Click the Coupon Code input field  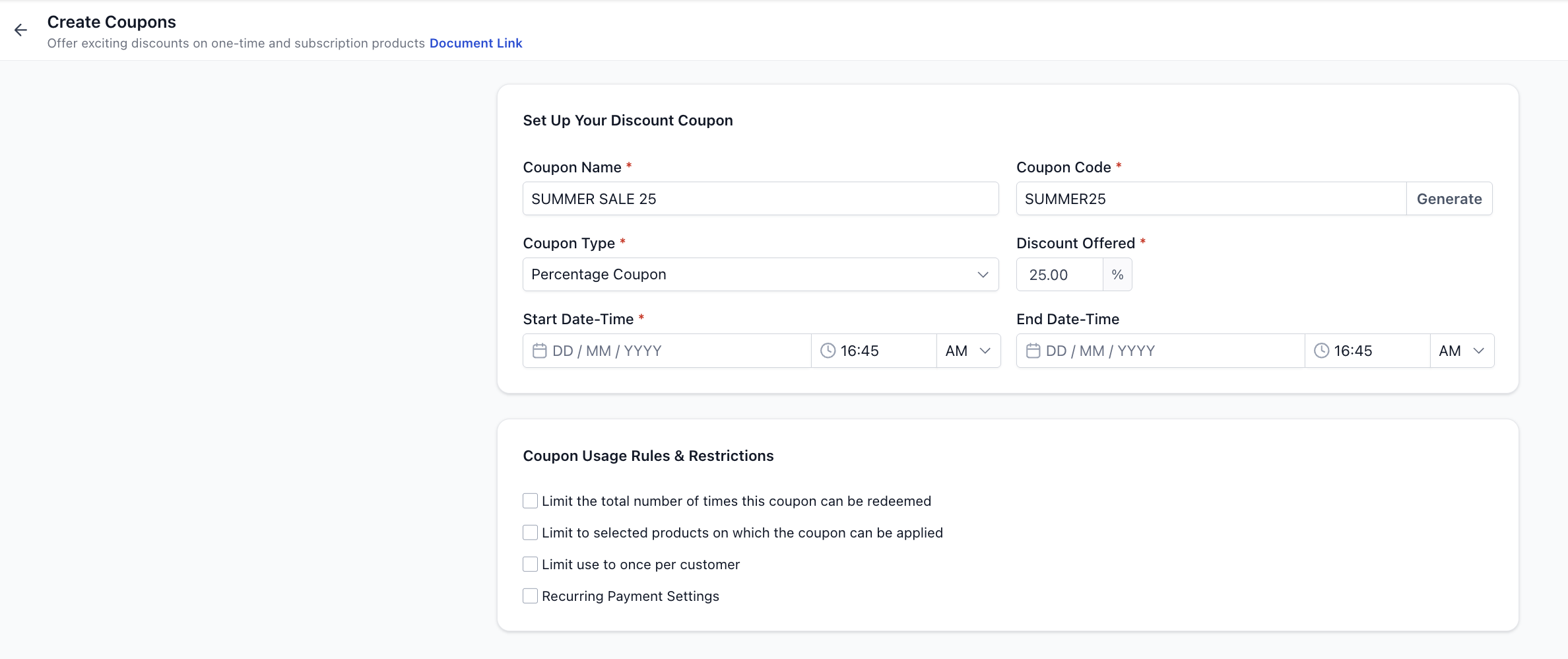(1212, 199)
